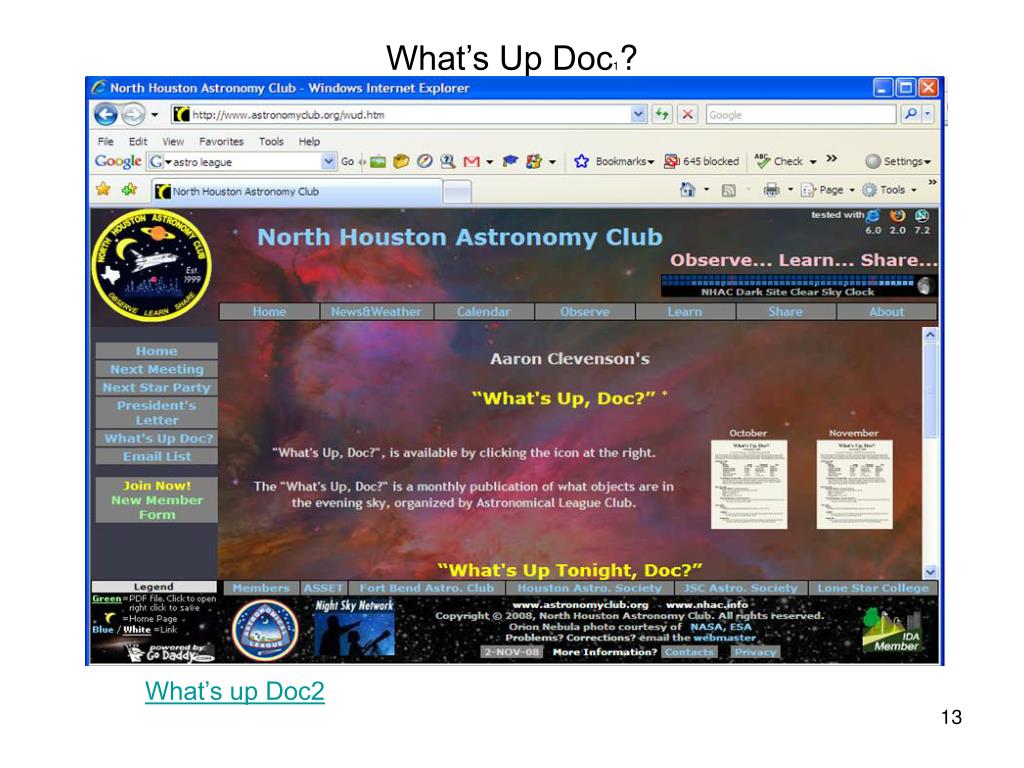Image resolution: width=1024 pixels, height=768 pixels.
Task: Click President's Letter sidebar link
Action: pyautogui.click(x=156, y=413)
